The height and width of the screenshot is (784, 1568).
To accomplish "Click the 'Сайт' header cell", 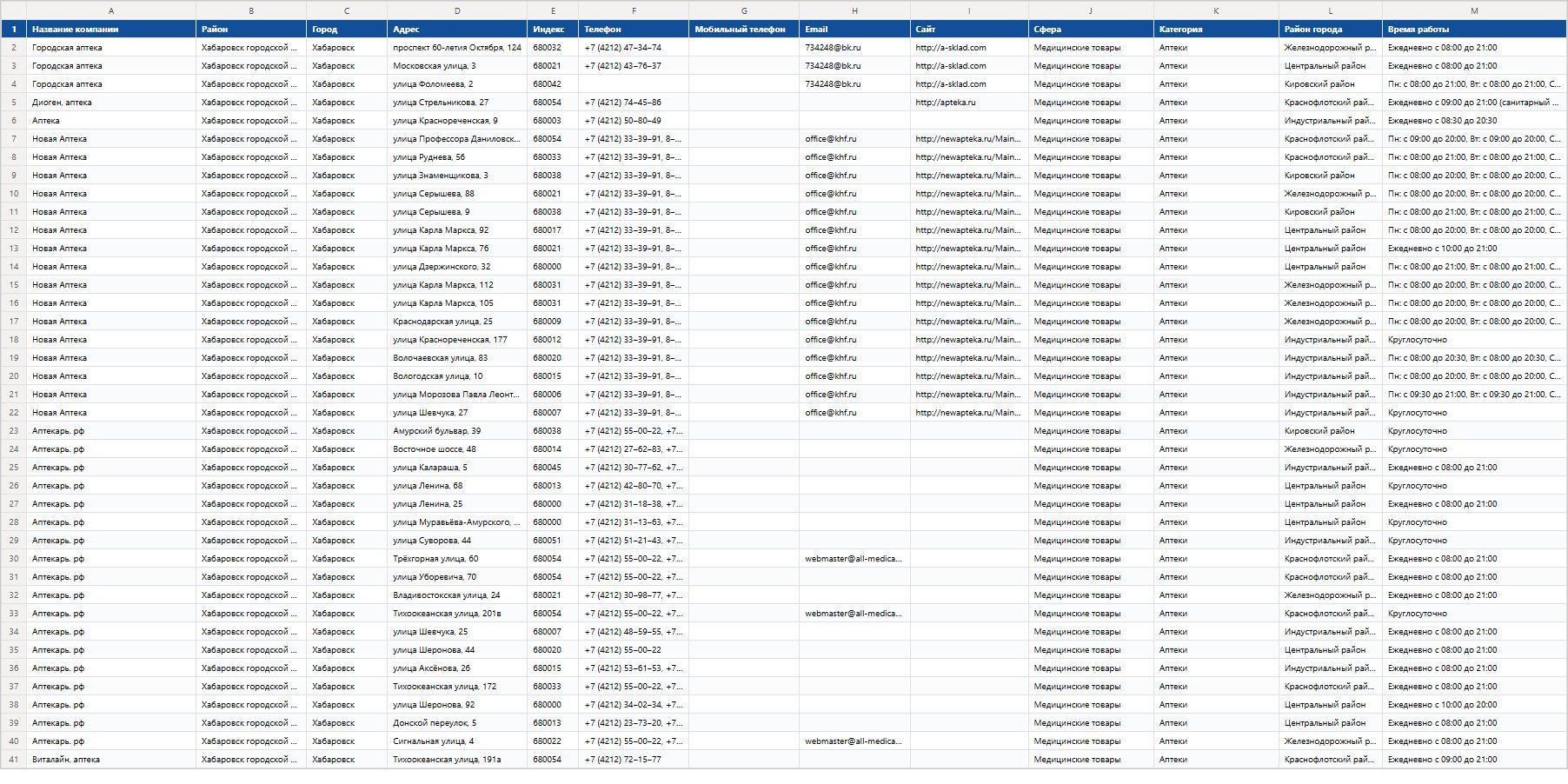I will pyautogui.click(x=969, y=29).
